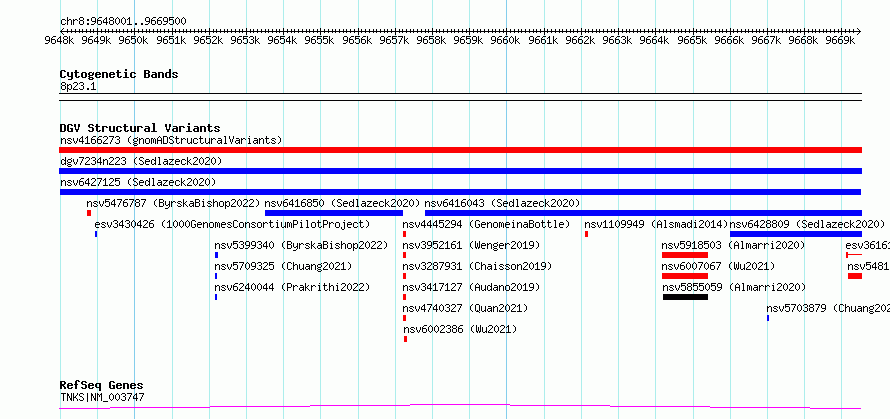Click the TNKS|NM_003747 gene label
890x419 pixels.
102,397
